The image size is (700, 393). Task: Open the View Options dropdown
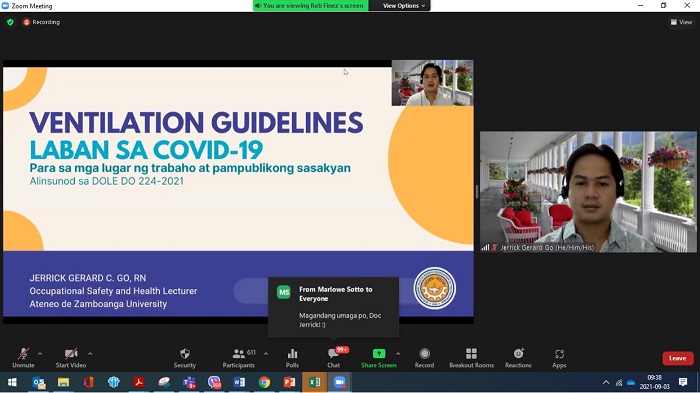(x=404, y=5)
